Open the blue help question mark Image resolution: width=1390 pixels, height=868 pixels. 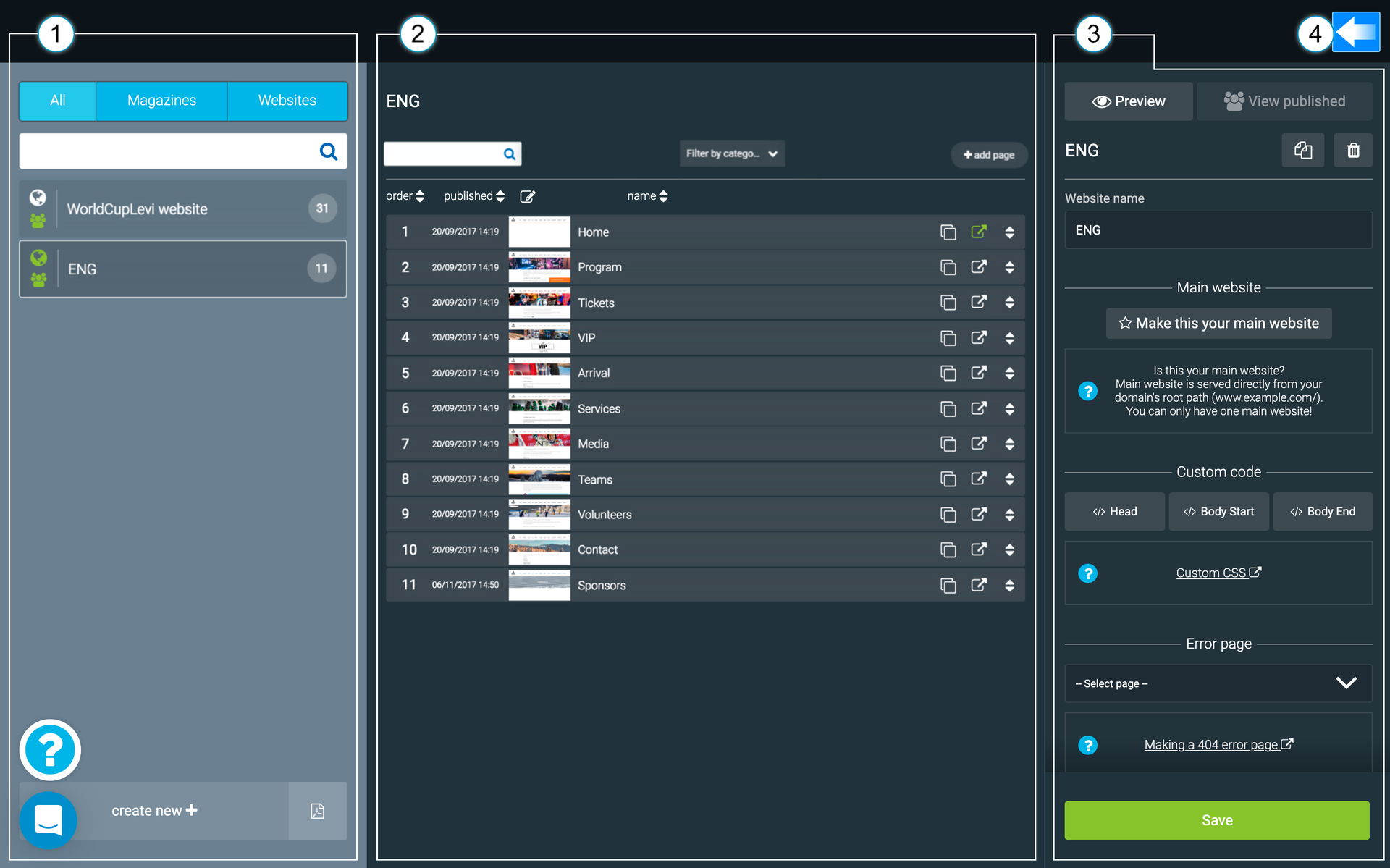(x=49, y=750)
